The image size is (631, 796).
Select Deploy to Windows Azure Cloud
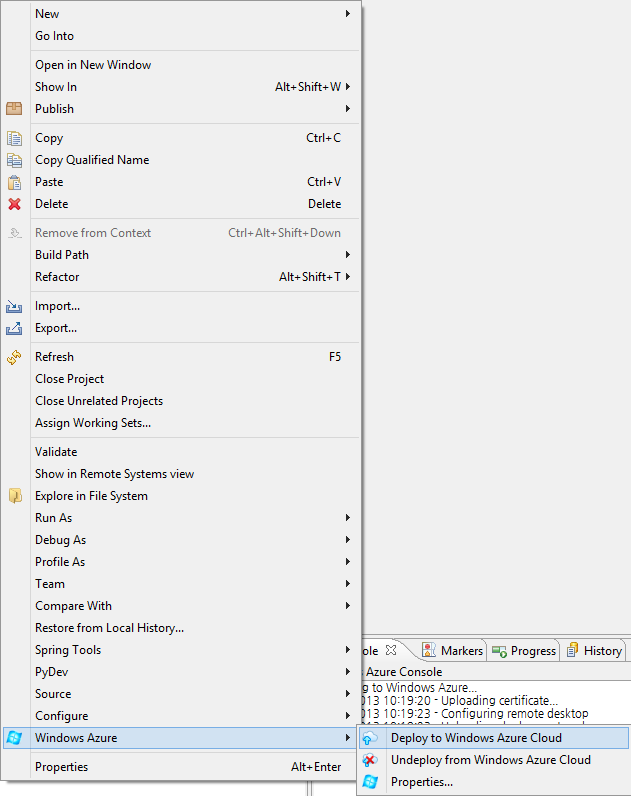pyautogui.click(x=493, y=738)
